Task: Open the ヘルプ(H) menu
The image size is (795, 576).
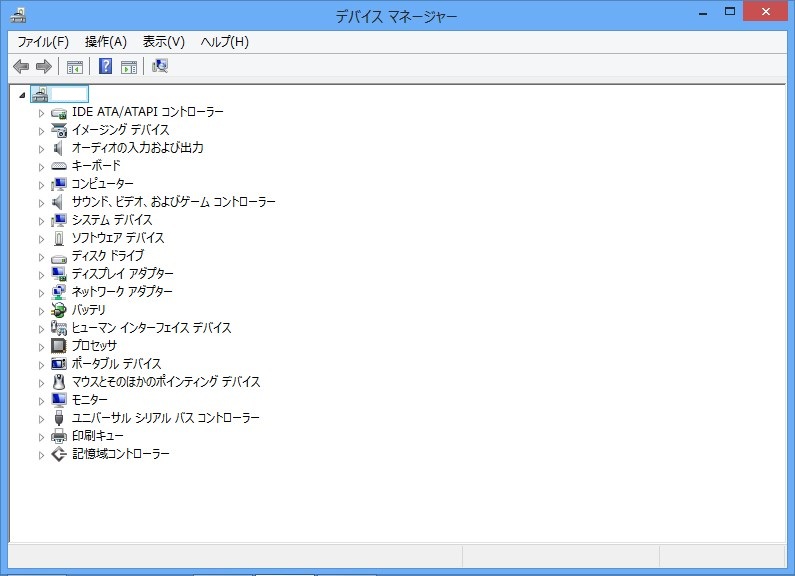Action: pos(225,42)
